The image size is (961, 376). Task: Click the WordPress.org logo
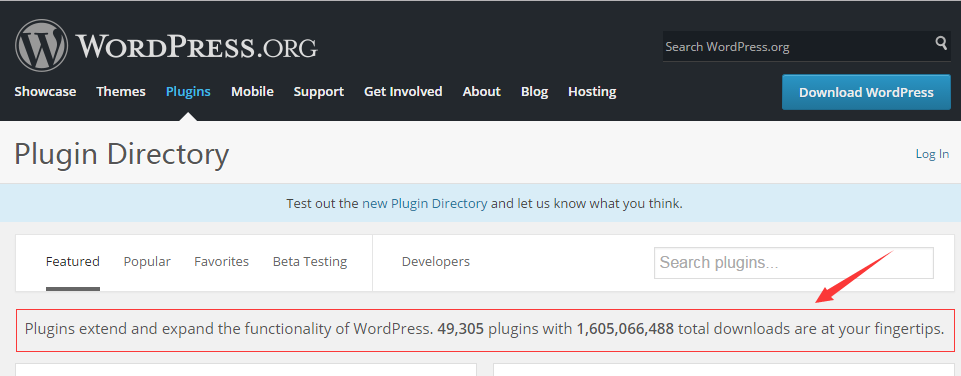click(x=166, y=45)
